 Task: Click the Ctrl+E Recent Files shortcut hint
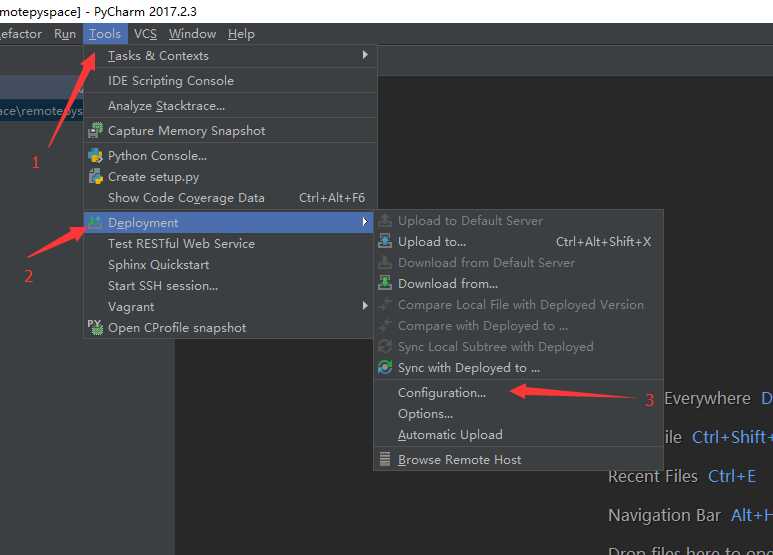tap(732, 476)
